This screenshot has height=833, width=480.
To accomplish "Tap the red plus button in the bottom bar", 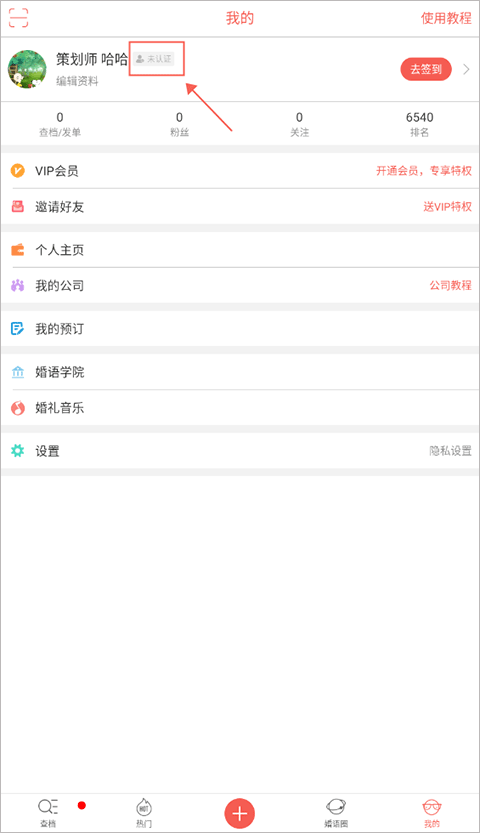I will [239, 813].
